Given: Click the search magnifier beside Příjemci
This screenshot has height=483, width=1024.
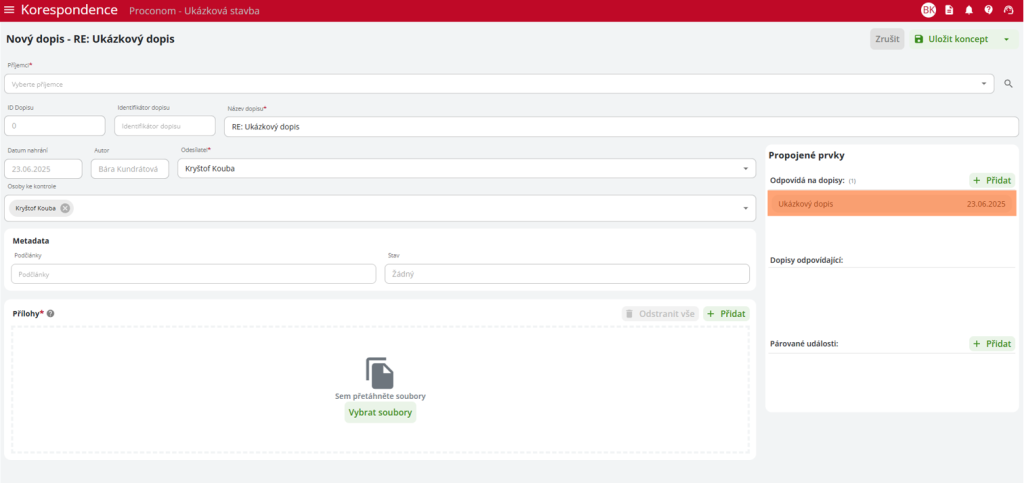Looking at the screenshot, I should click(x=1008, y=84).
